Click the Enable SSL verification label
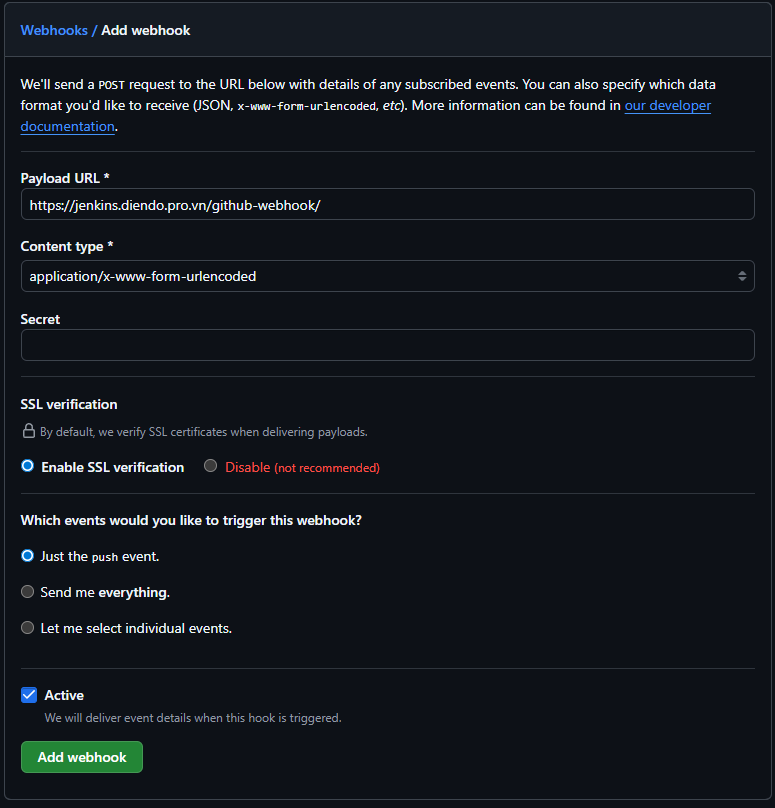This screenshot has width=775, height=808. pyautogui.click(x=112, y=467)
